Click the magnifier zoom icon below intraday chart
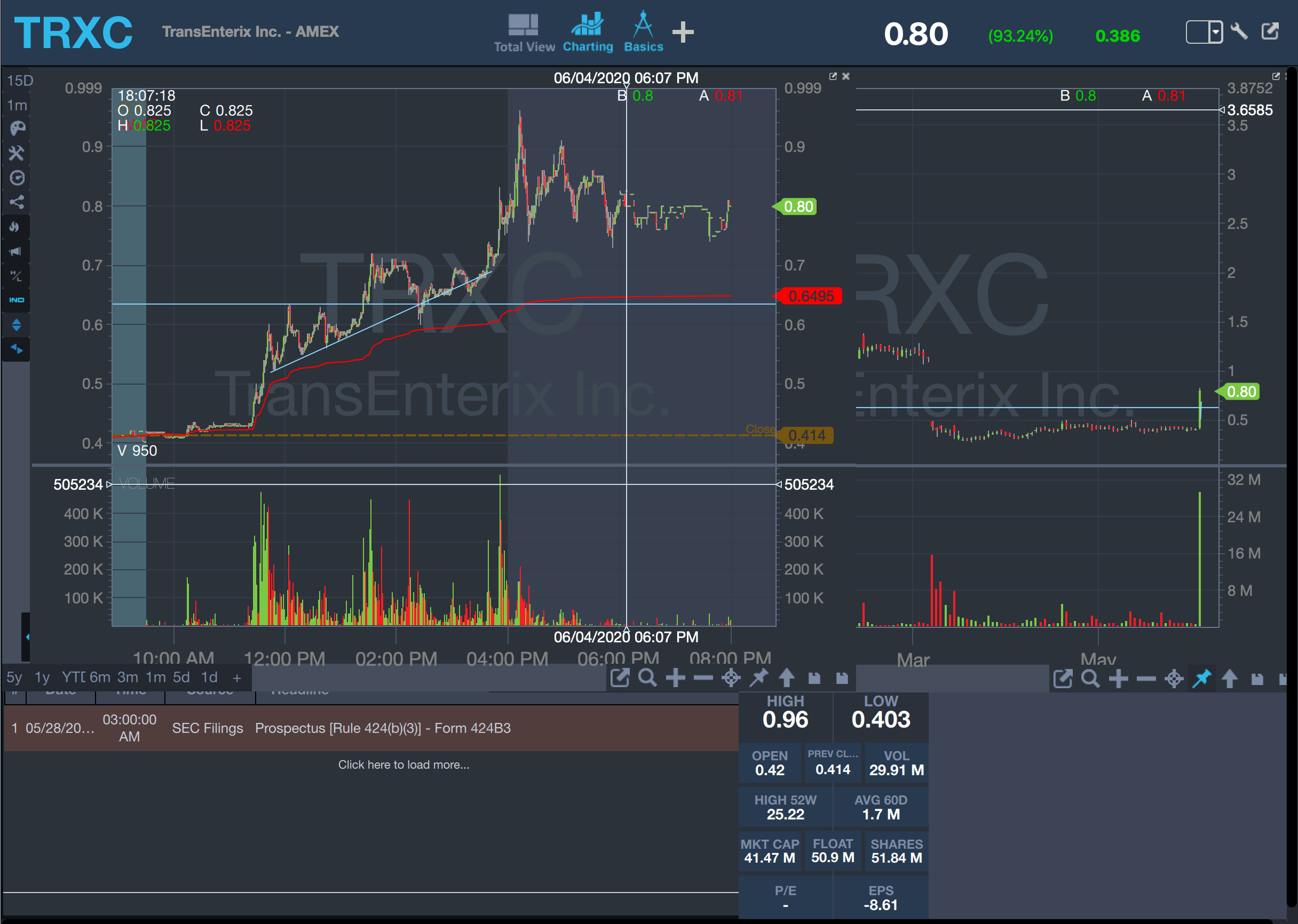Screen dimensions: 1298x924 pos(647,678)
